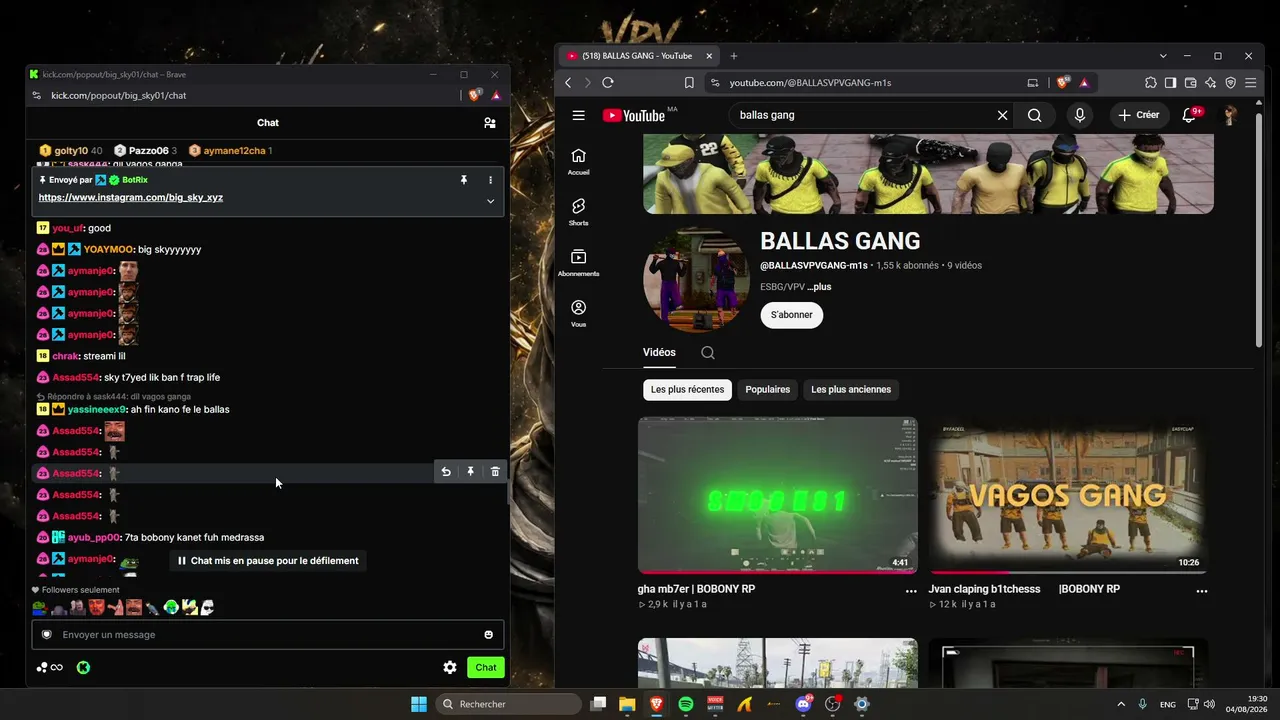The image size is (1280, 720).
Task: Go to the YouTube home logo
Action: pyautogui.click(x=634, y=115)
